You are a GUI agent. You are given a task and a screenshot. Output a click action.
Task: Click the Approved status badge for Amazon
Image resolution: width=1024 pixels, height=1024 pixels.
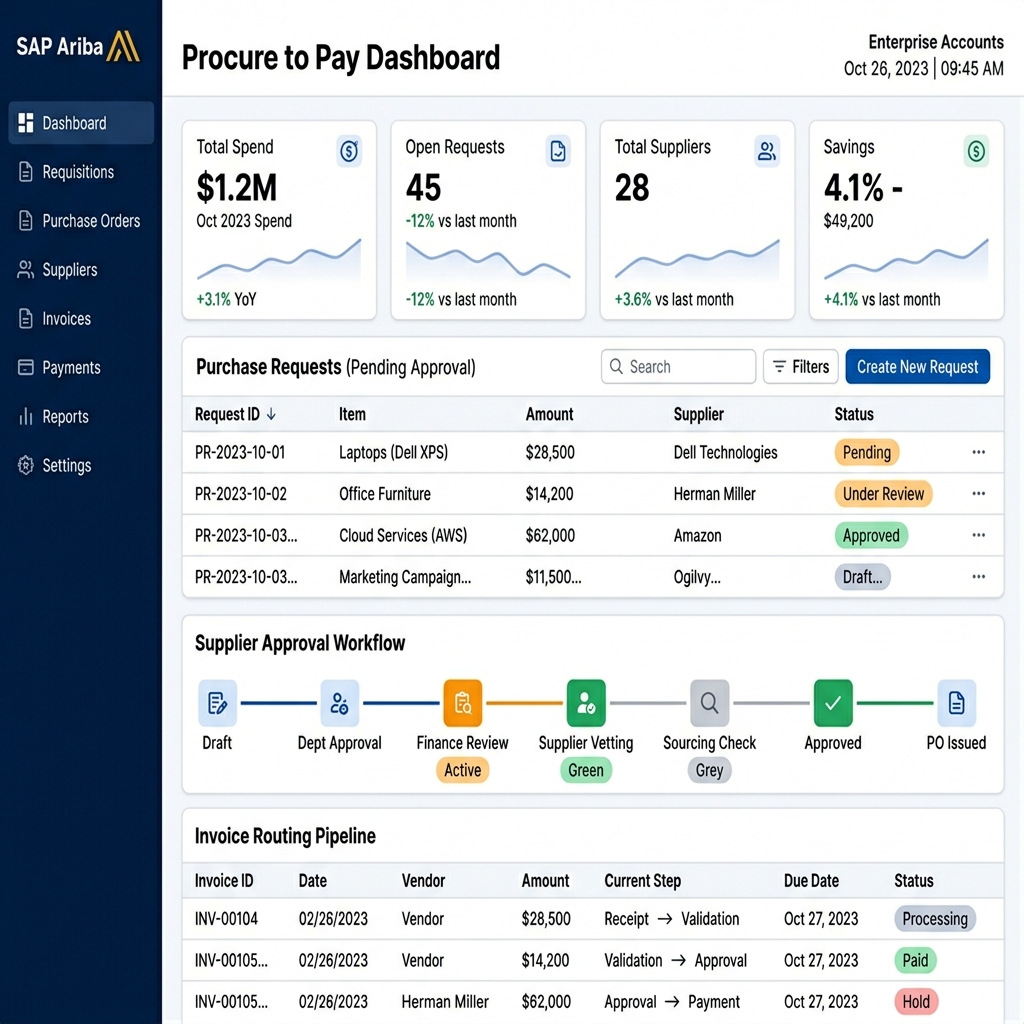pyautogui.click(x=871, y=536)
